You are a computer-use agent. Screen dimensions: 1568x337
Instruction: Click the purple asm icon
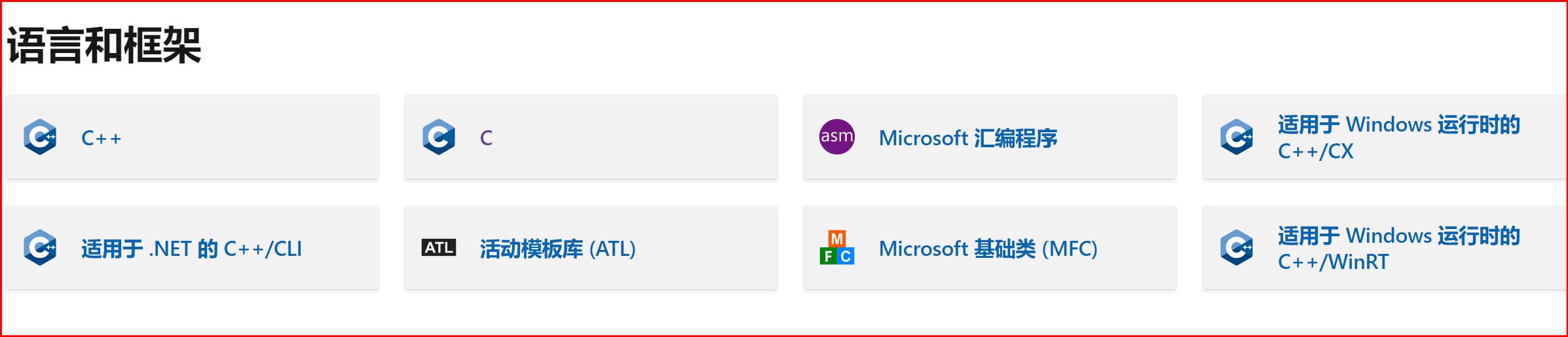pyautogui.click(x=836, y=137)
